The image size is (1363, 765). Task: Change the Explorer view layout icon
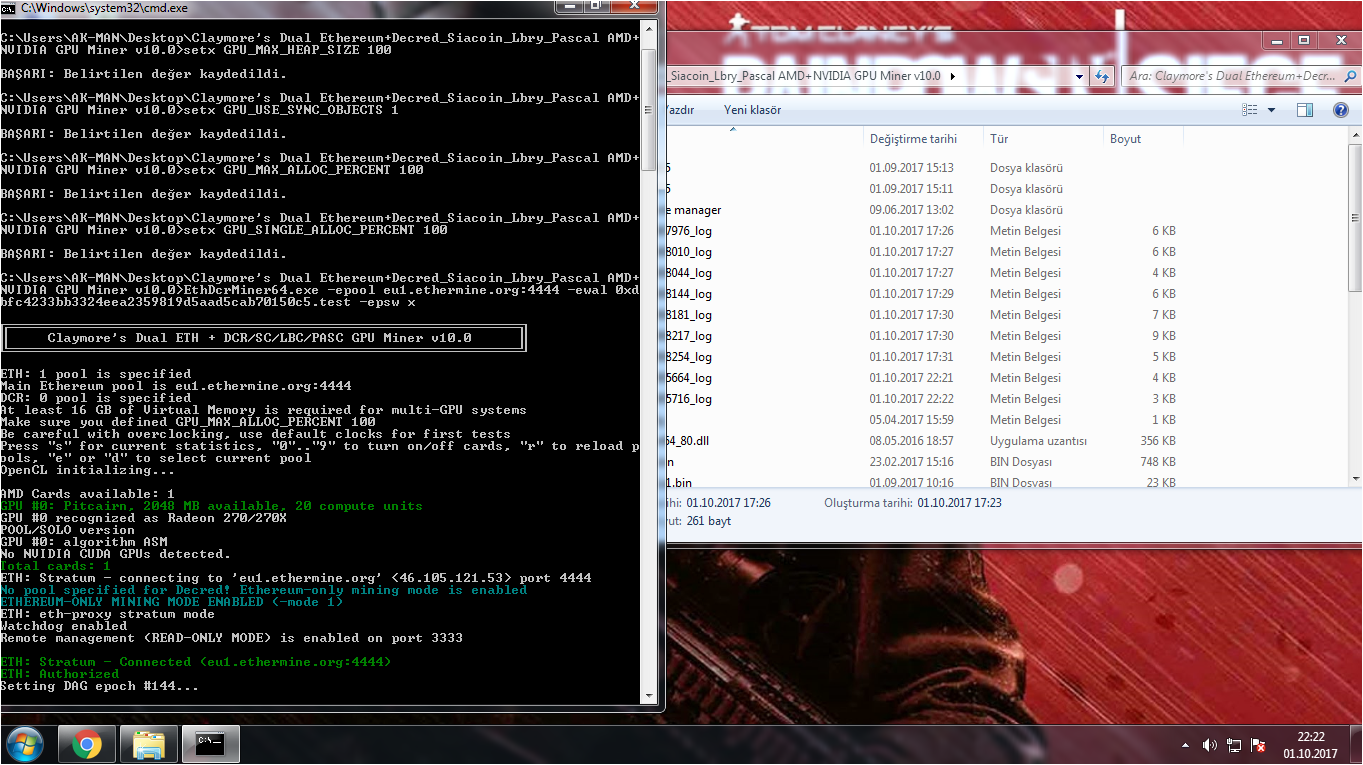pos(1250,110)
